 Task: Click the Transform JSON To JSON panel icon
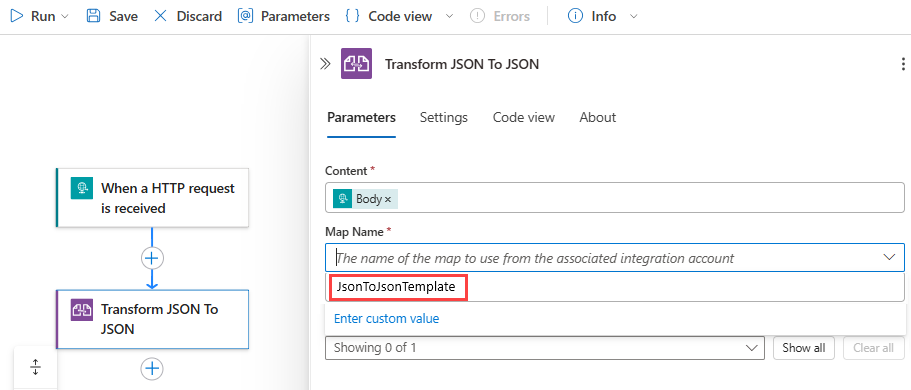click(x=356, y=64)
